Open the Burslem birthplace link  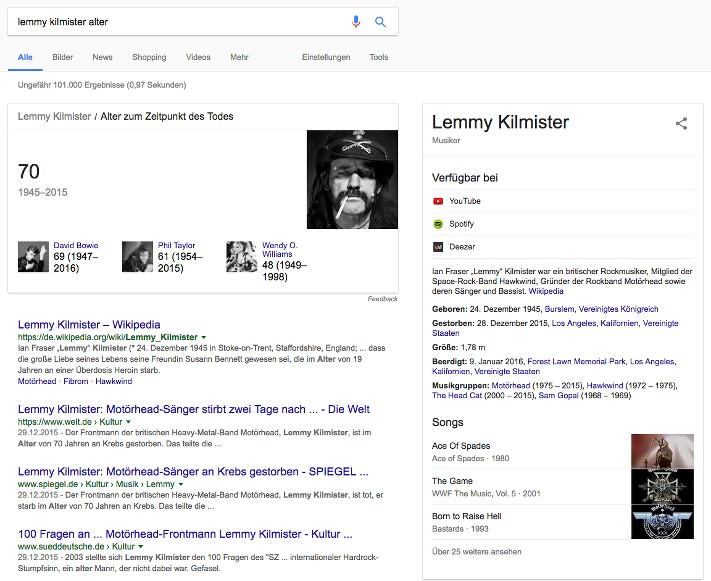(559, 309)
